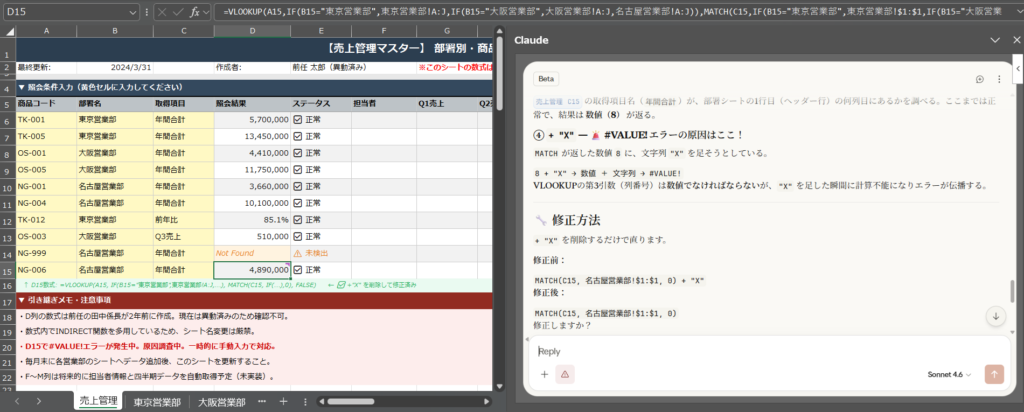Screen dimensions: 1024x412
Task: Open the formula bar options dots
Action: 146,12
